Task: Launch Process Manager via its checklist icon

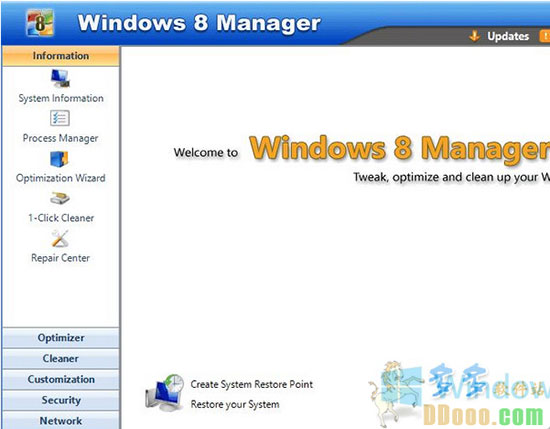Action: pyautogui.click(x=60, y=118)
